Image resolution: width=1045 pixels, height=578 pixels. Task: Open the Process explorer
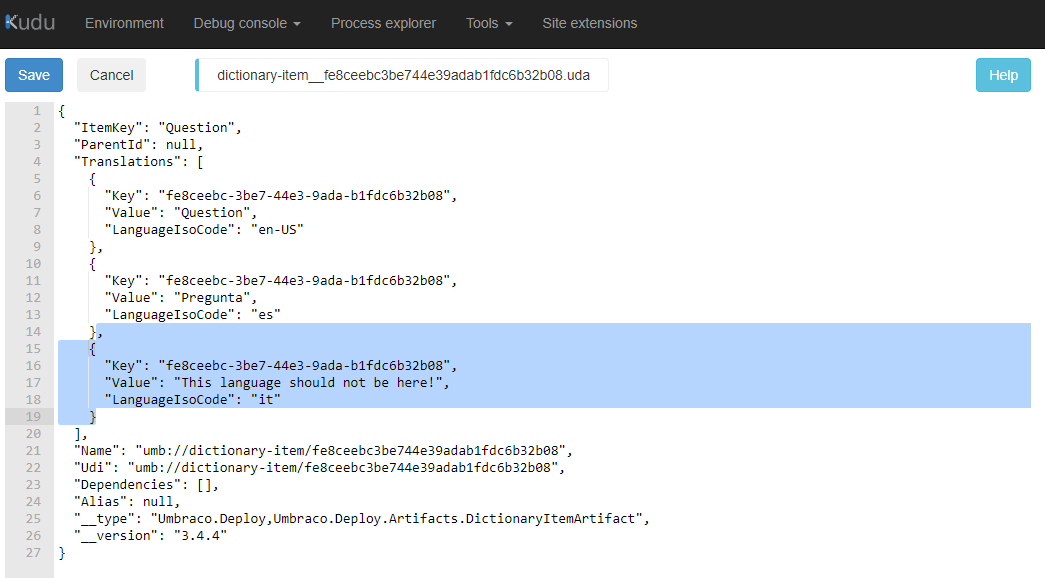(383, 22)
